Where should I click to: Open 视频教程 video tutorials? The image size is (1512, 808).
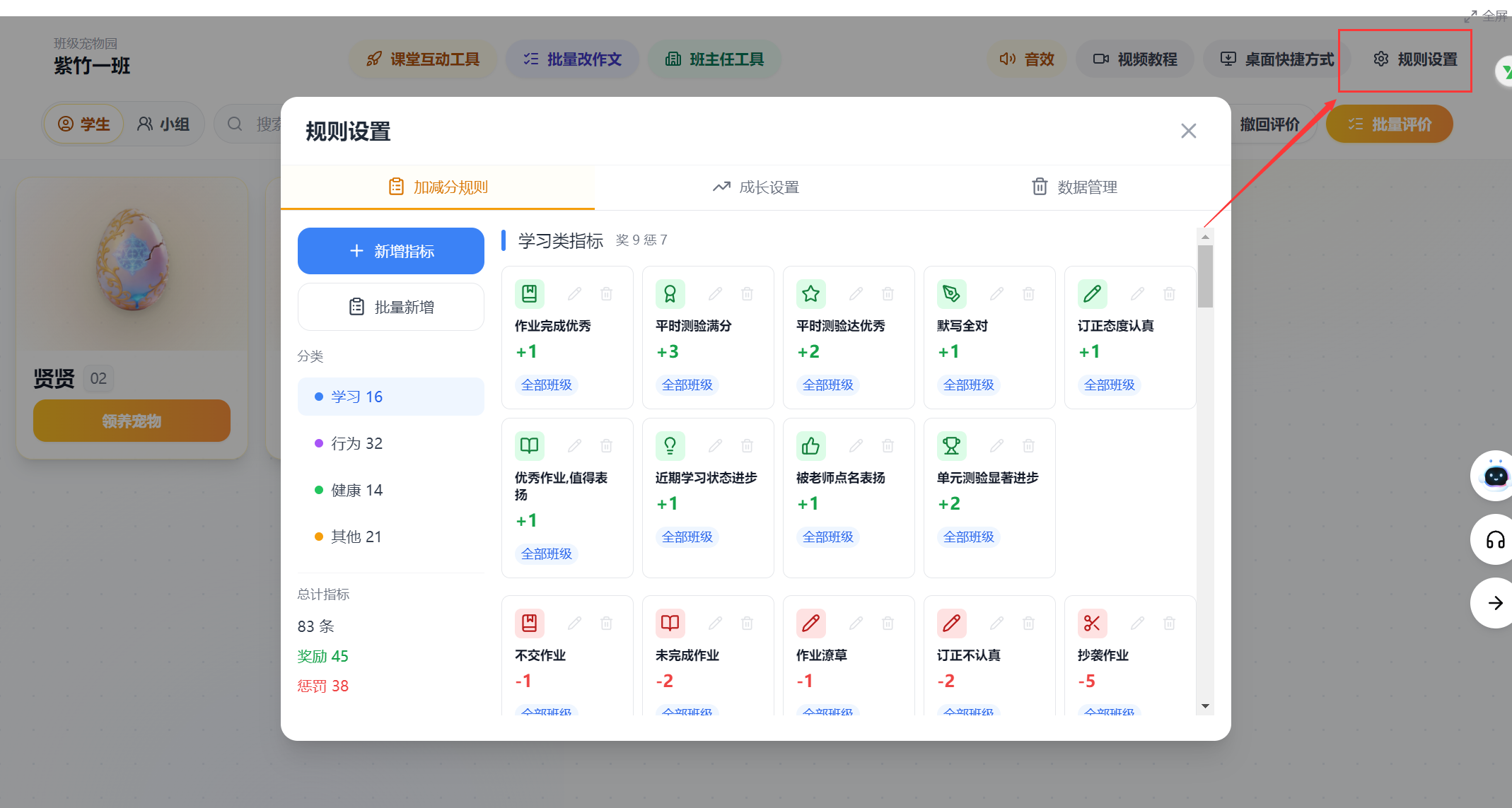click(x=1134, y=59)
